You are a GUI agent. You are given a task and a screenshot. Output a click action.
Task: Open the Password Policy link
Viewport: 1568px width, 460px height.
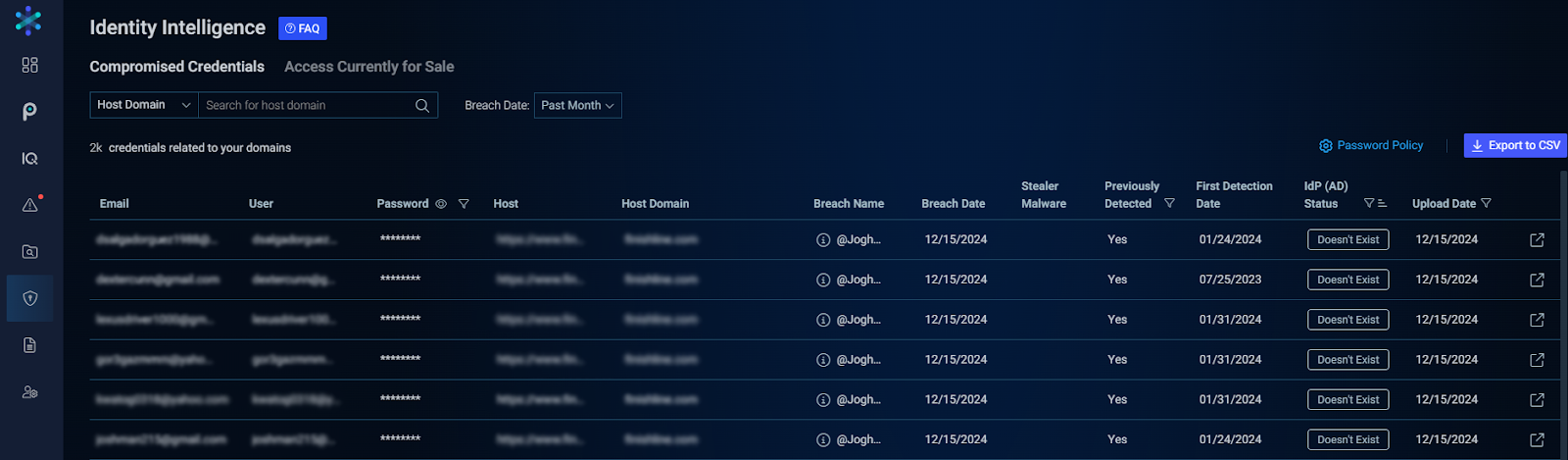pos(1371,145)
